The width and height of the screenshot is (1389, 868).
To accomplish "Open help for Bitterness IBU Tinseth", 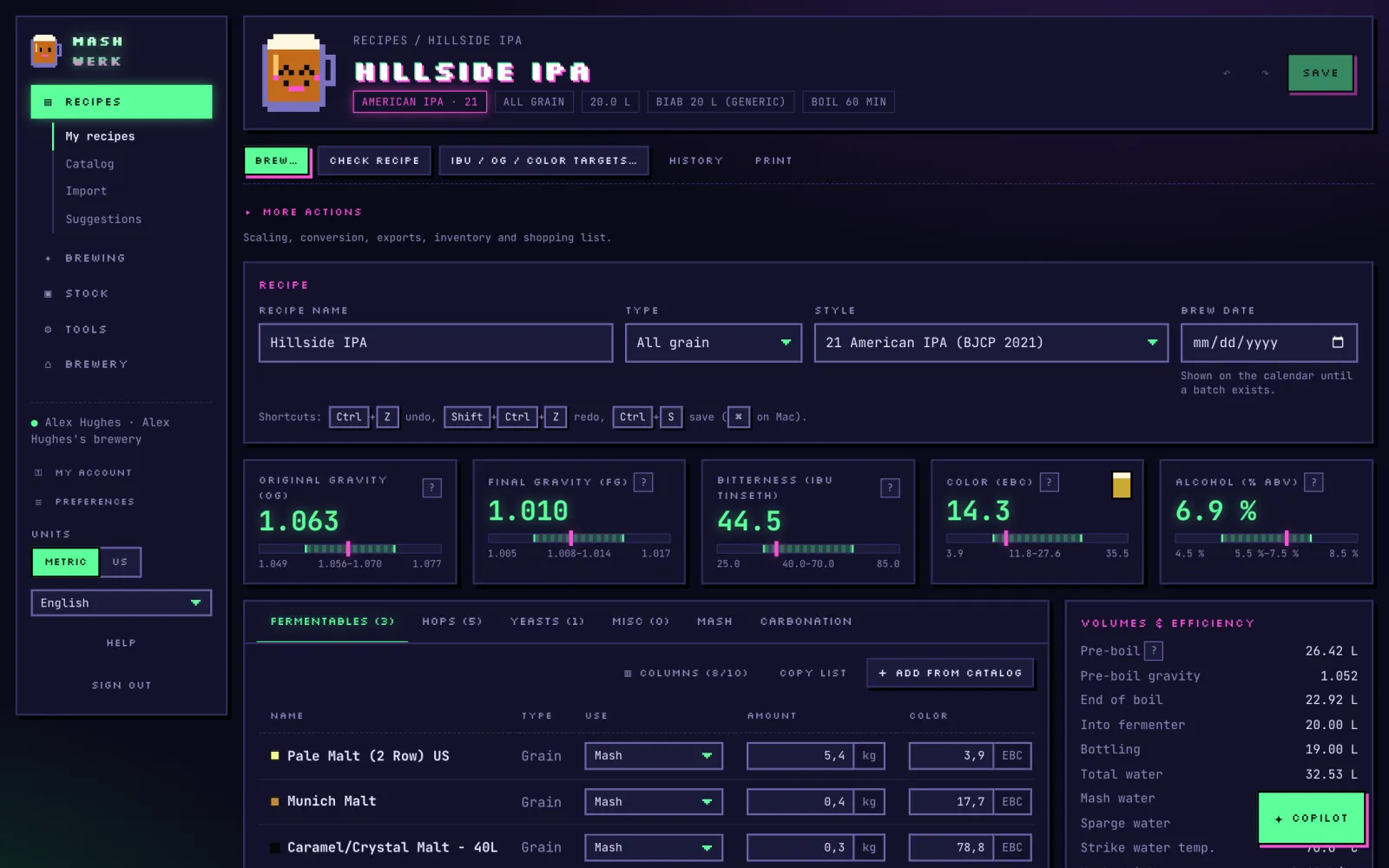I will pos(890,488).
